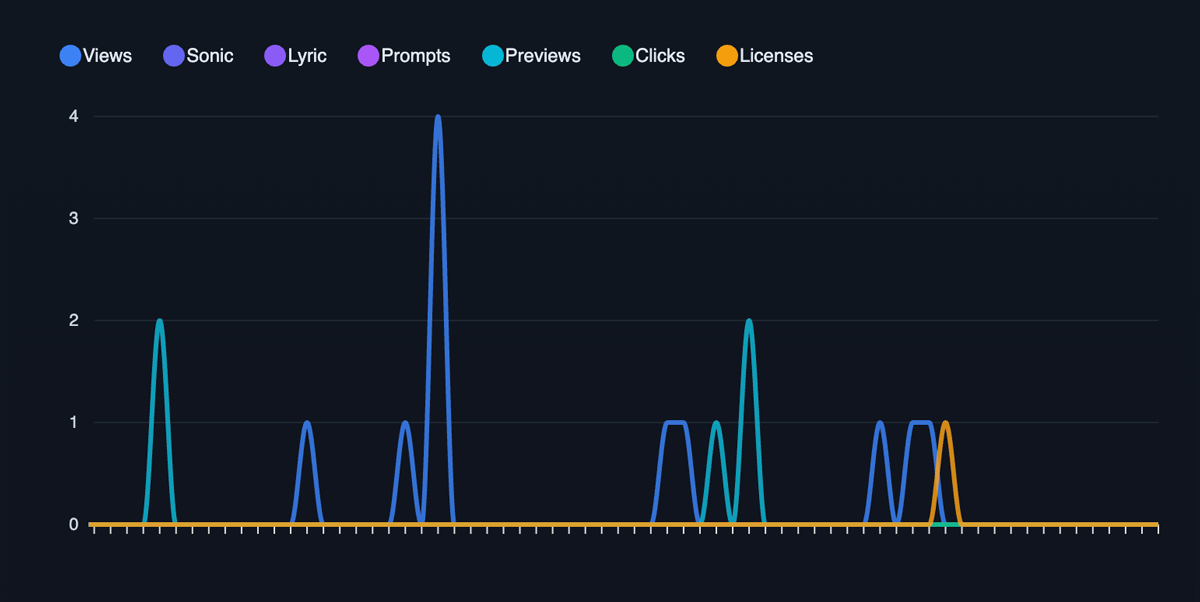Screen dimensions: 1200x602
Task: Click the violet Prompts legend circle
Action: 368,56
